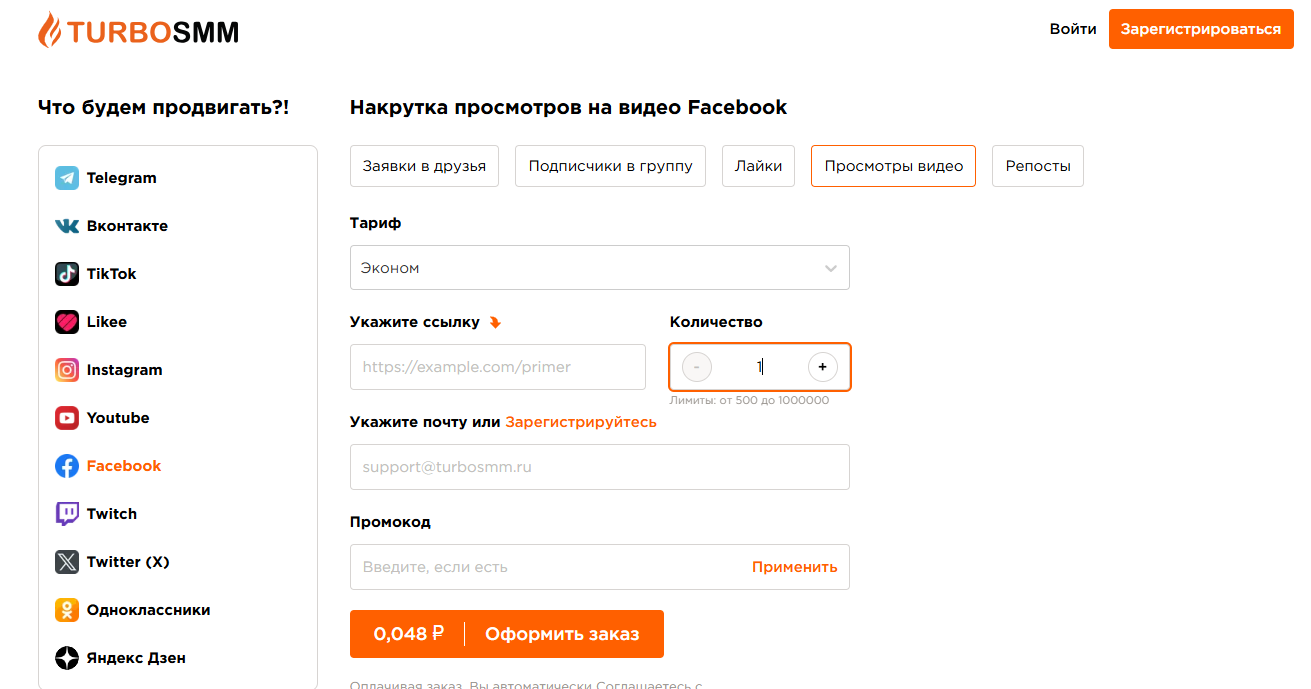The width and height of the screenshot is (1311, 689).
Task: Decrease quantity with the minus button
Action: (697, 367)
